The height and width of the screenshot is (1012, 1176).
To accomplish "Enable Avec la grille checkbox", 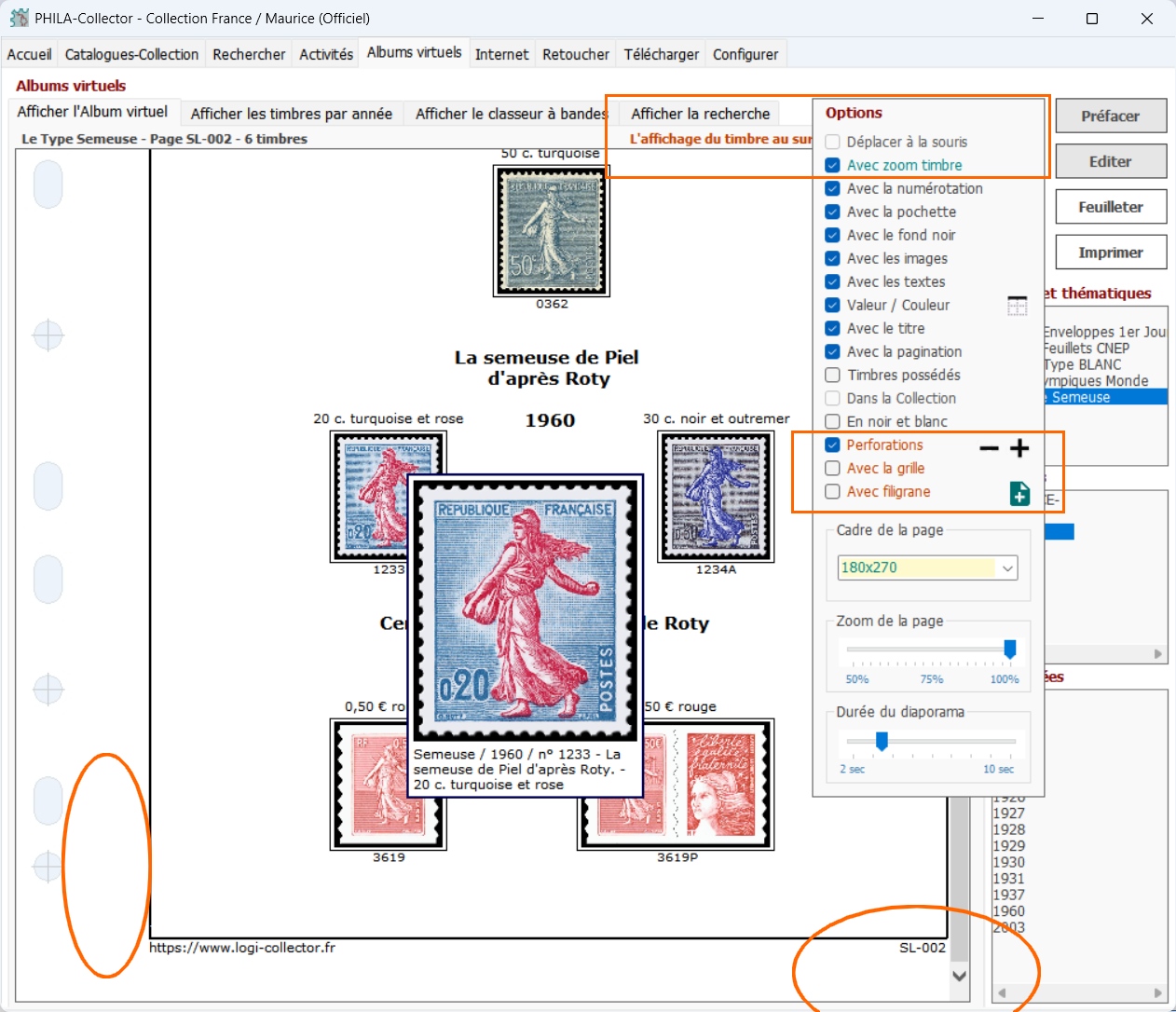I will tap(833, 468).
